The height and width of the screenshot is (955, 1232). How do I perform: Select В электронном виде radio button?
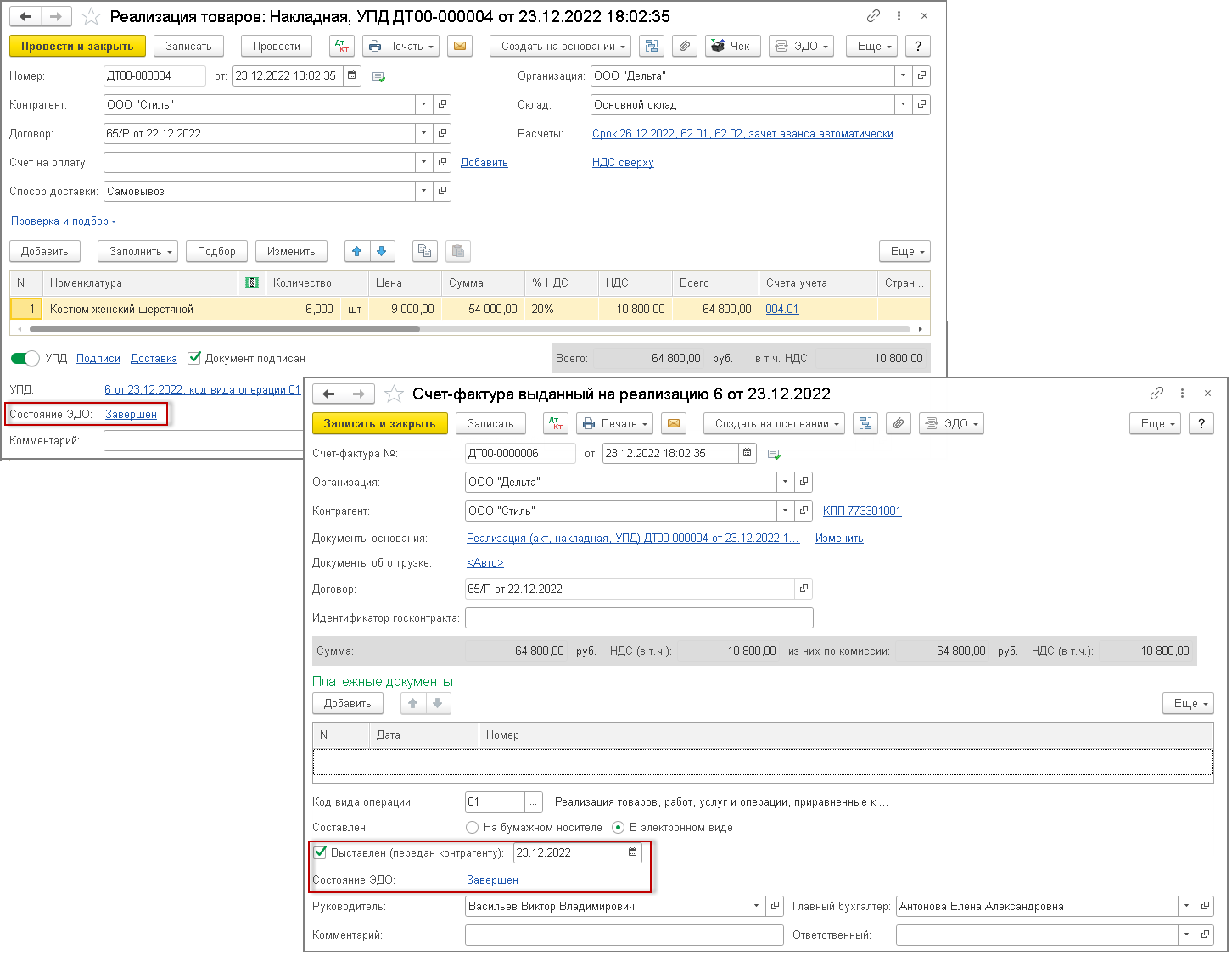[619, 827]
